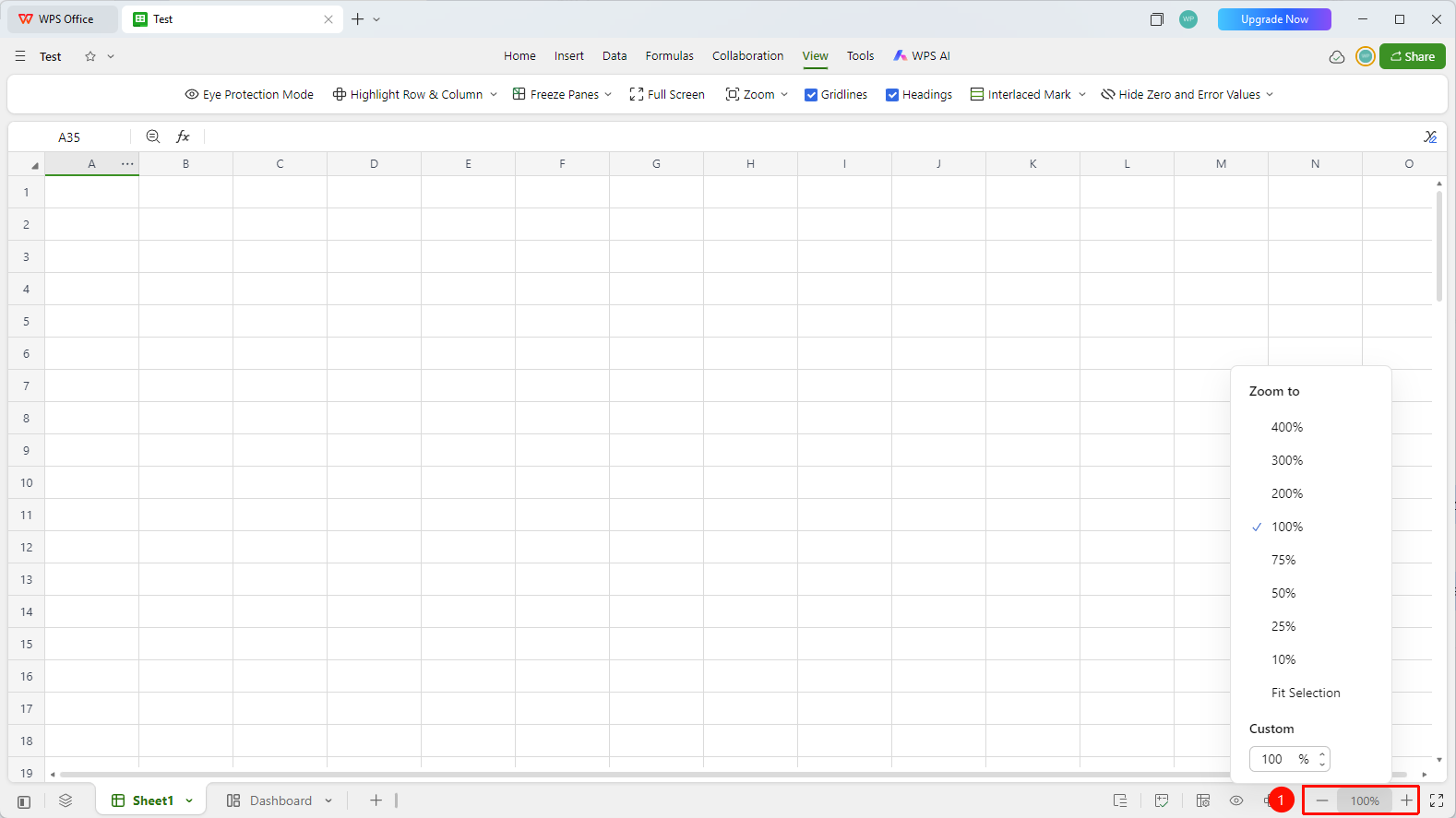Uncheck the Gridlines checkbox
This screenshot has width=1456, height=818.
[x=811, y=95]
